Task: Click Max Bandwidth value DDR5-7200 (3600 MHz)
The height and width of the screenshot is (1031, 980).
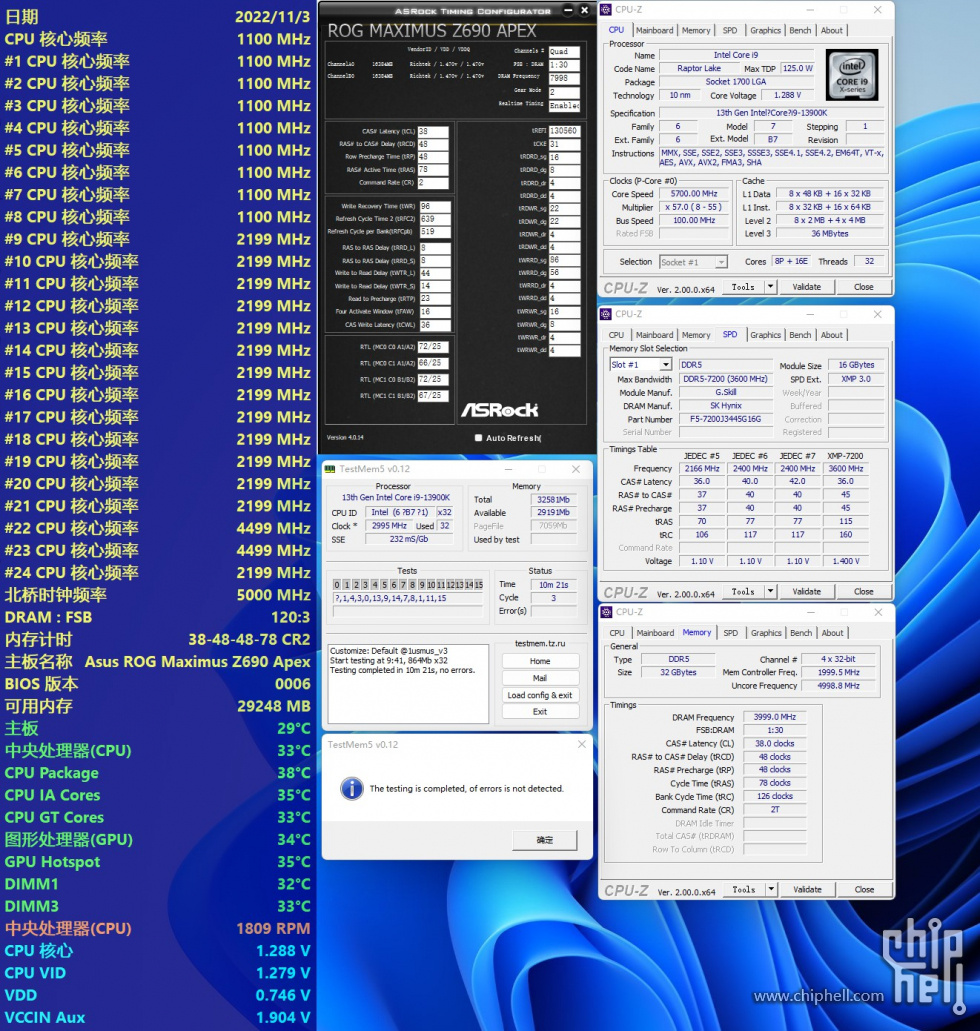Action: coord(725,379)
